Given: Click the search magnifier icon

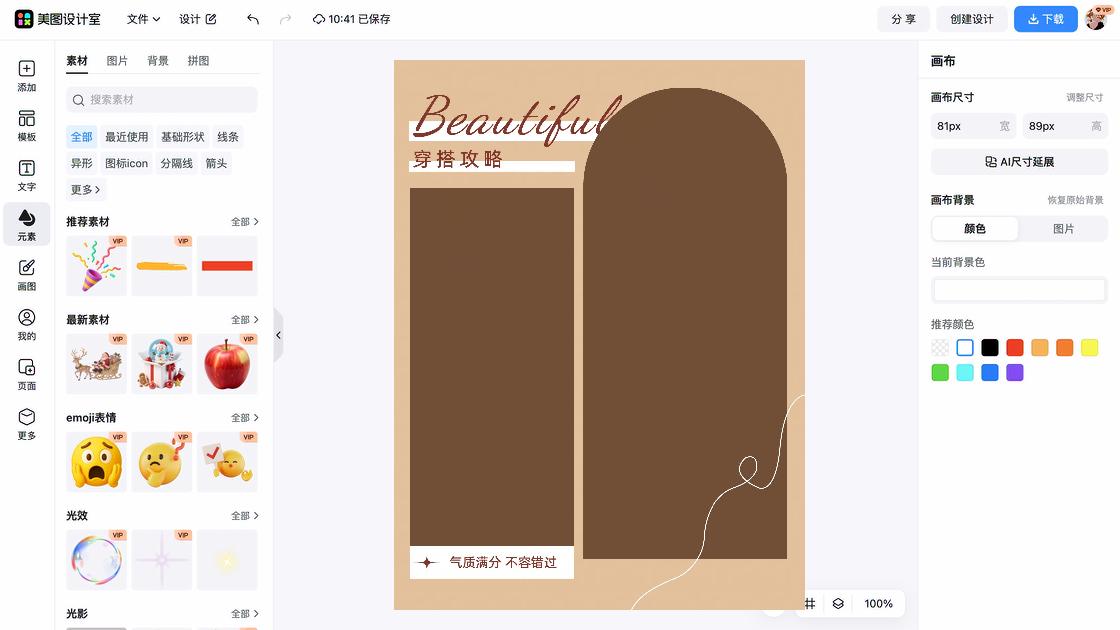Looking at the screenshot, I should tap(79, 100).
